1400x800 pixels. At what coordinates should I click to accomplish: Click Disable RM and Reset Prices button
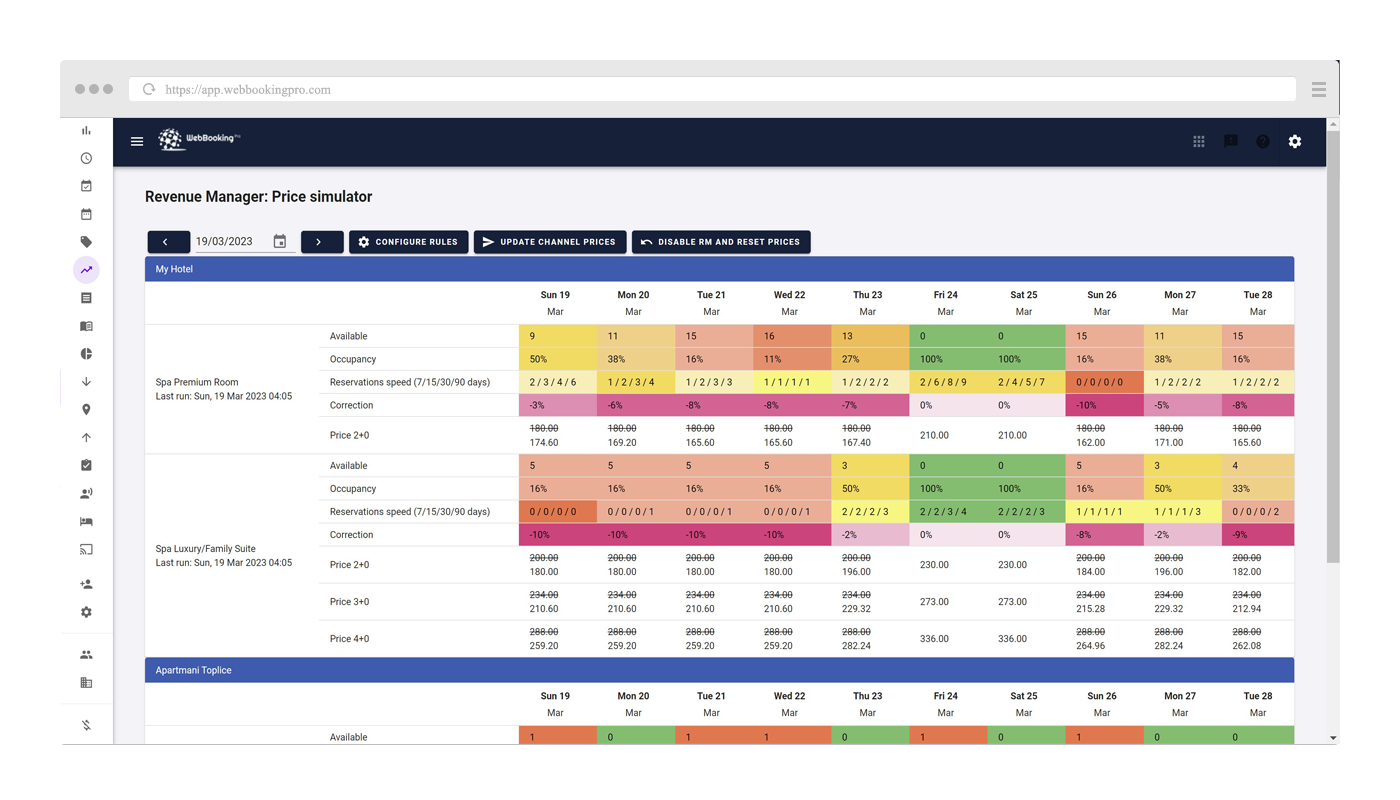point(721,242)
